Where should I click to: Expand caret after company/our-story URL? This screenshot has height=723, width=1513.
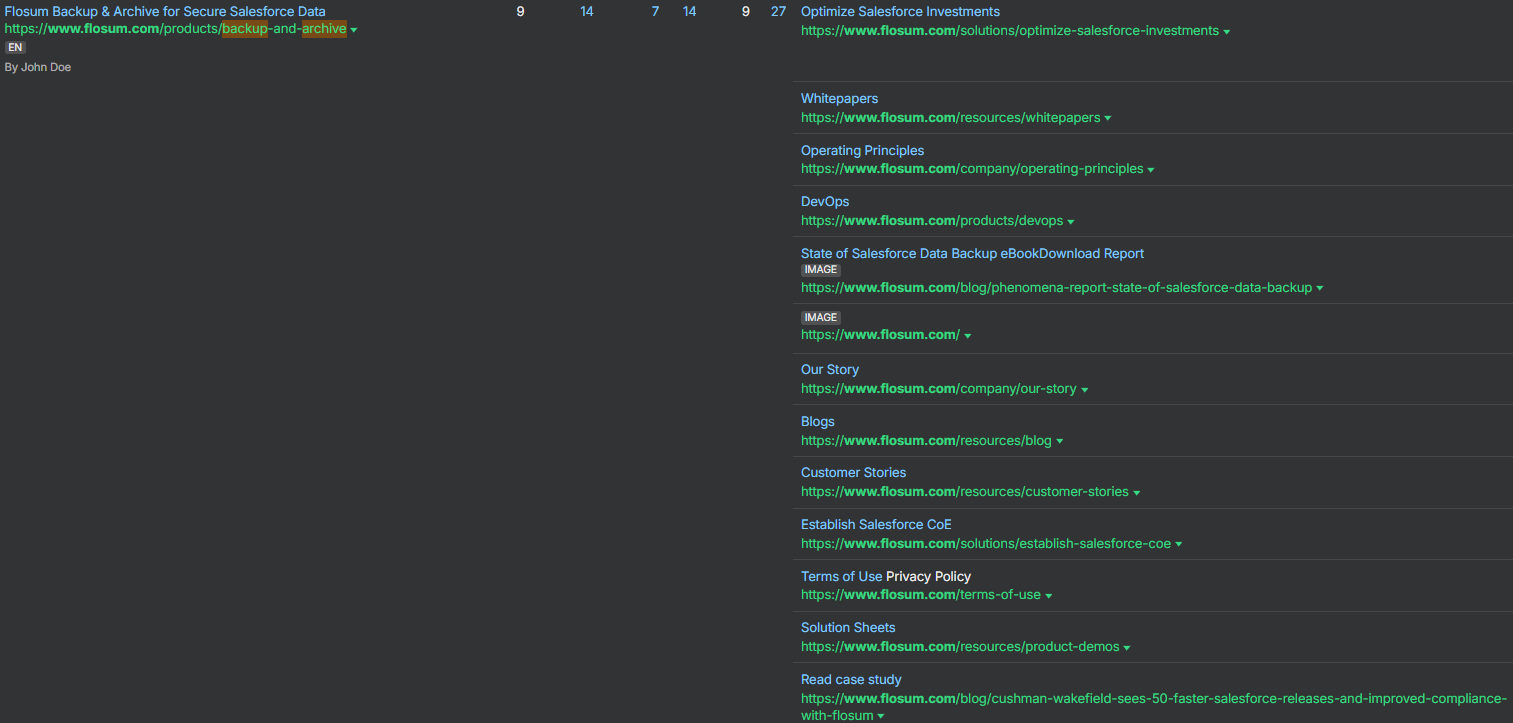tap(1085, 390)
